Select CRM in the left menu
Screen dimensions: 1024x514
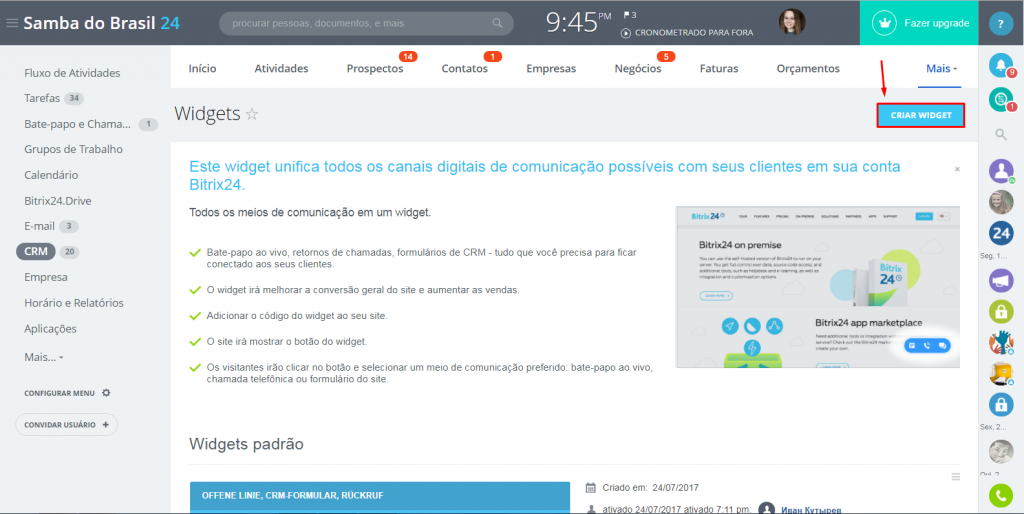tap(36, 252)
